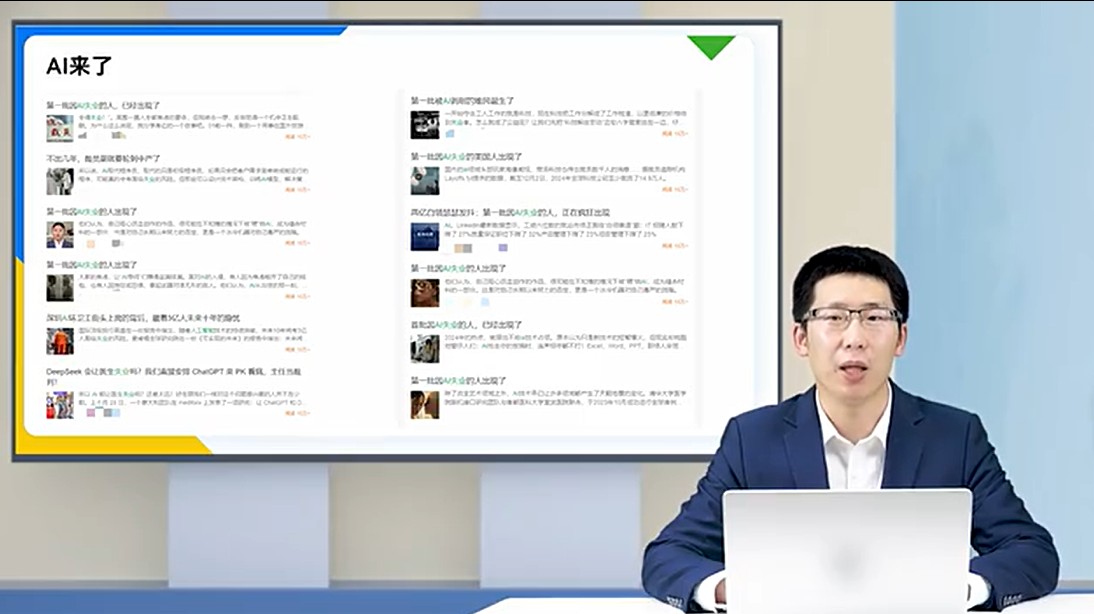Viewport: 1094px width, 614px height.
Task: Click orange read-count link on DeepSeek article
Action: (297, 413)
